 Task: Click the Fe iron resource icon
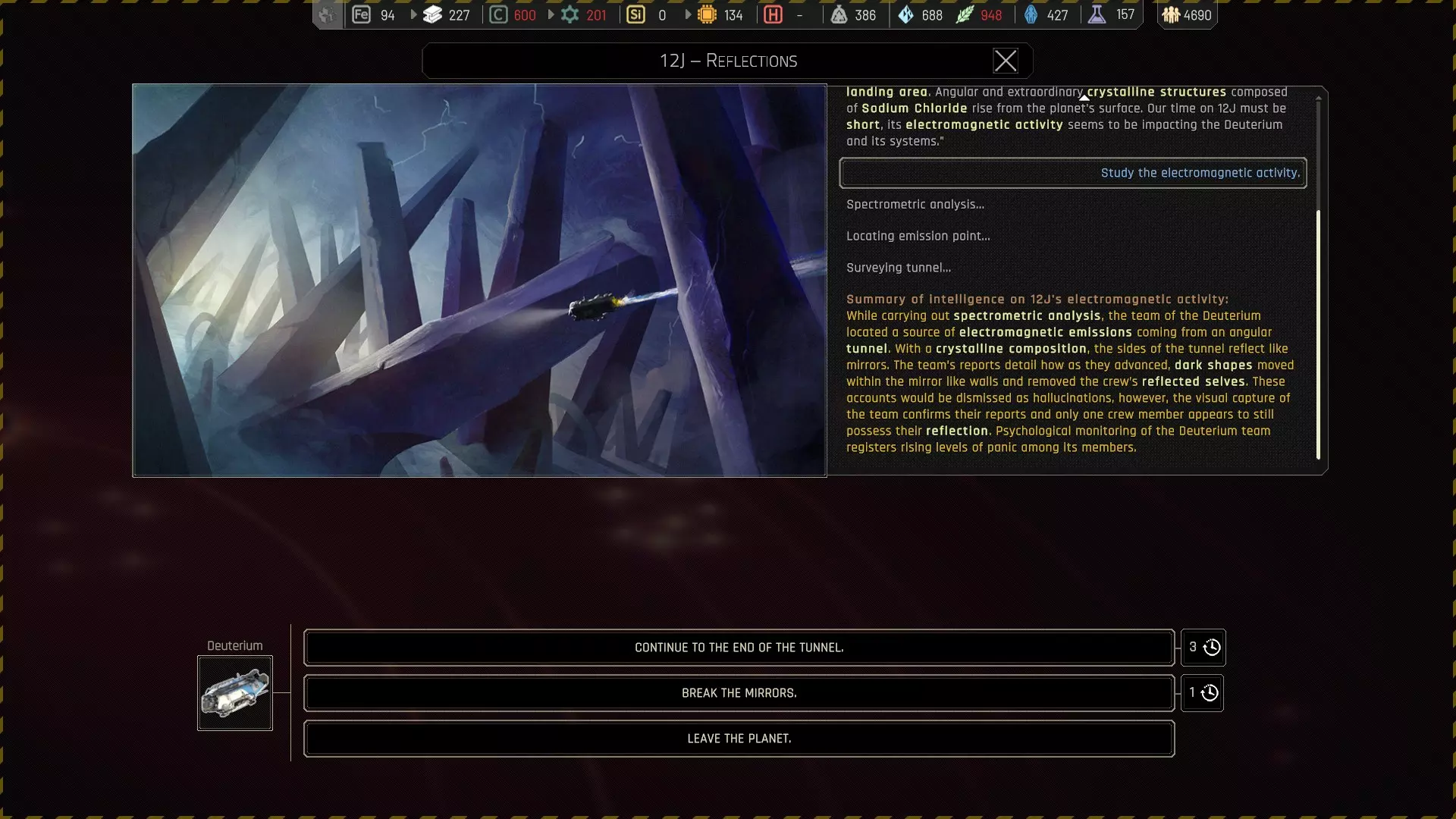(362, 14)
